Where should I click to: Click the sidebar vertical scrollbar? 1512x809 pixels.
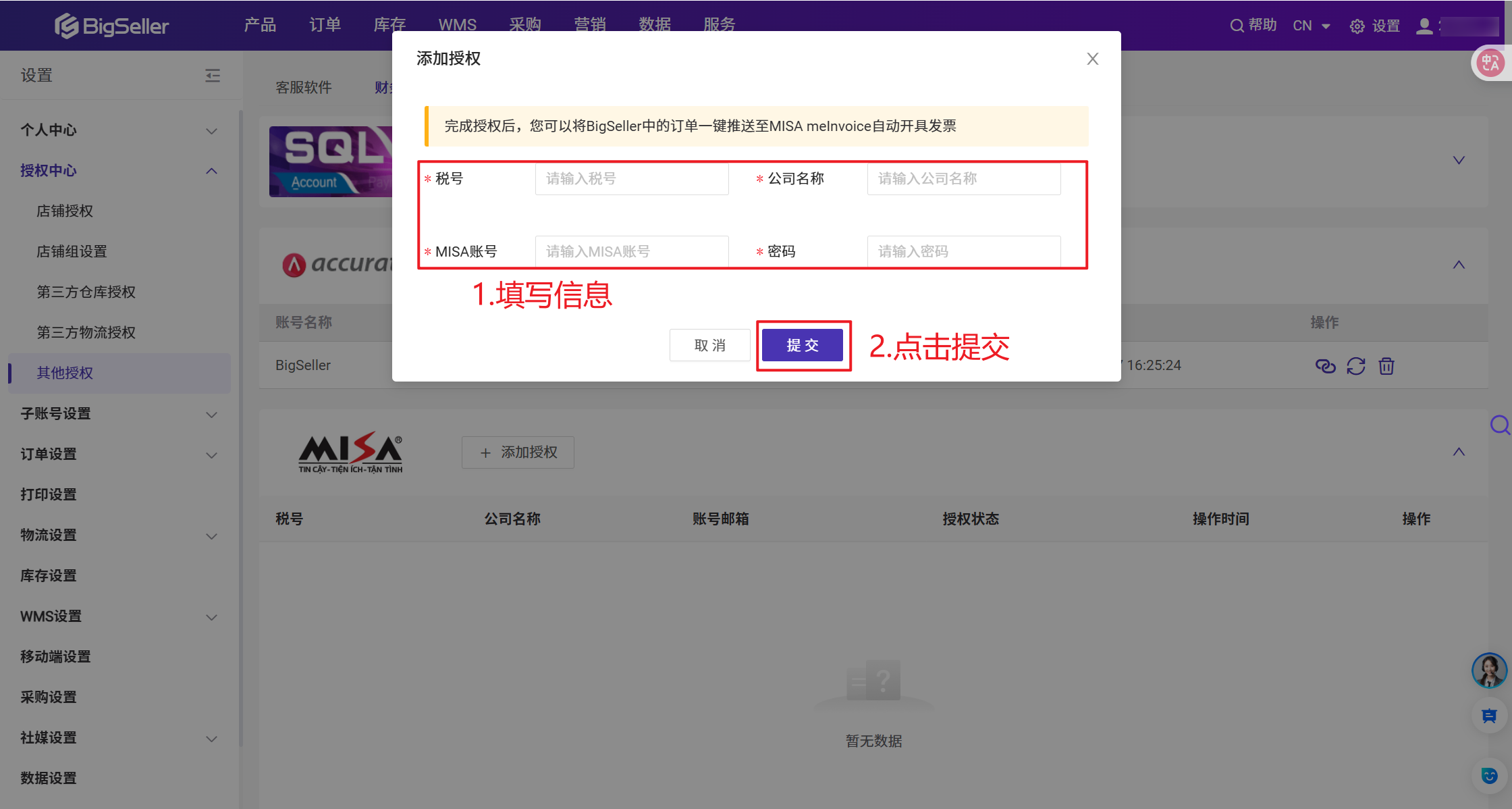[240, 429]
